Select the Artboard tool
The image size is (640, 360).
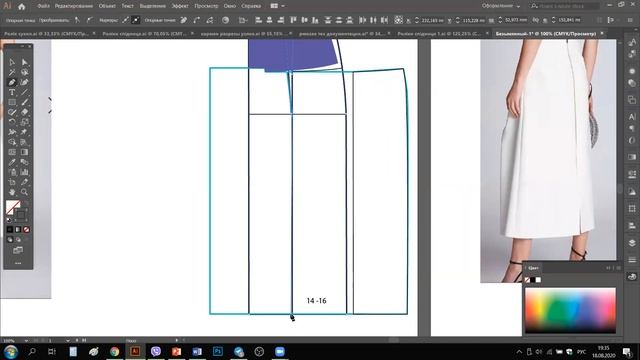(x=12, y=182)
